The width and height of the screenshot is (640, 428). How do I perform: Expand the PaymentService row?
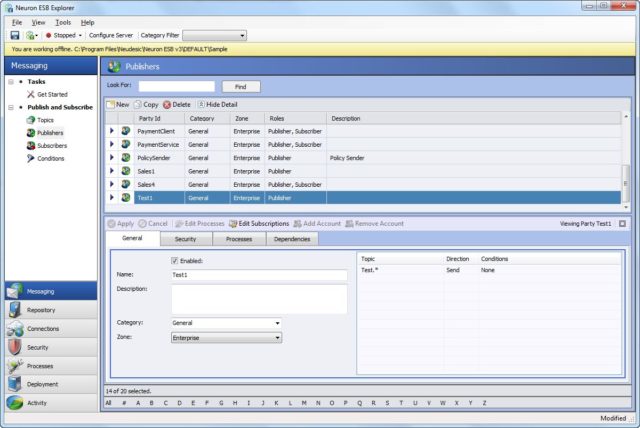(x=111, y=144)
